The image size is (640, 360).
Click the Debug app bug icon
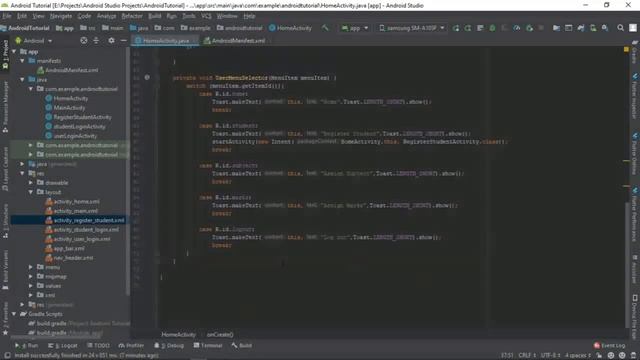point(493,28)
